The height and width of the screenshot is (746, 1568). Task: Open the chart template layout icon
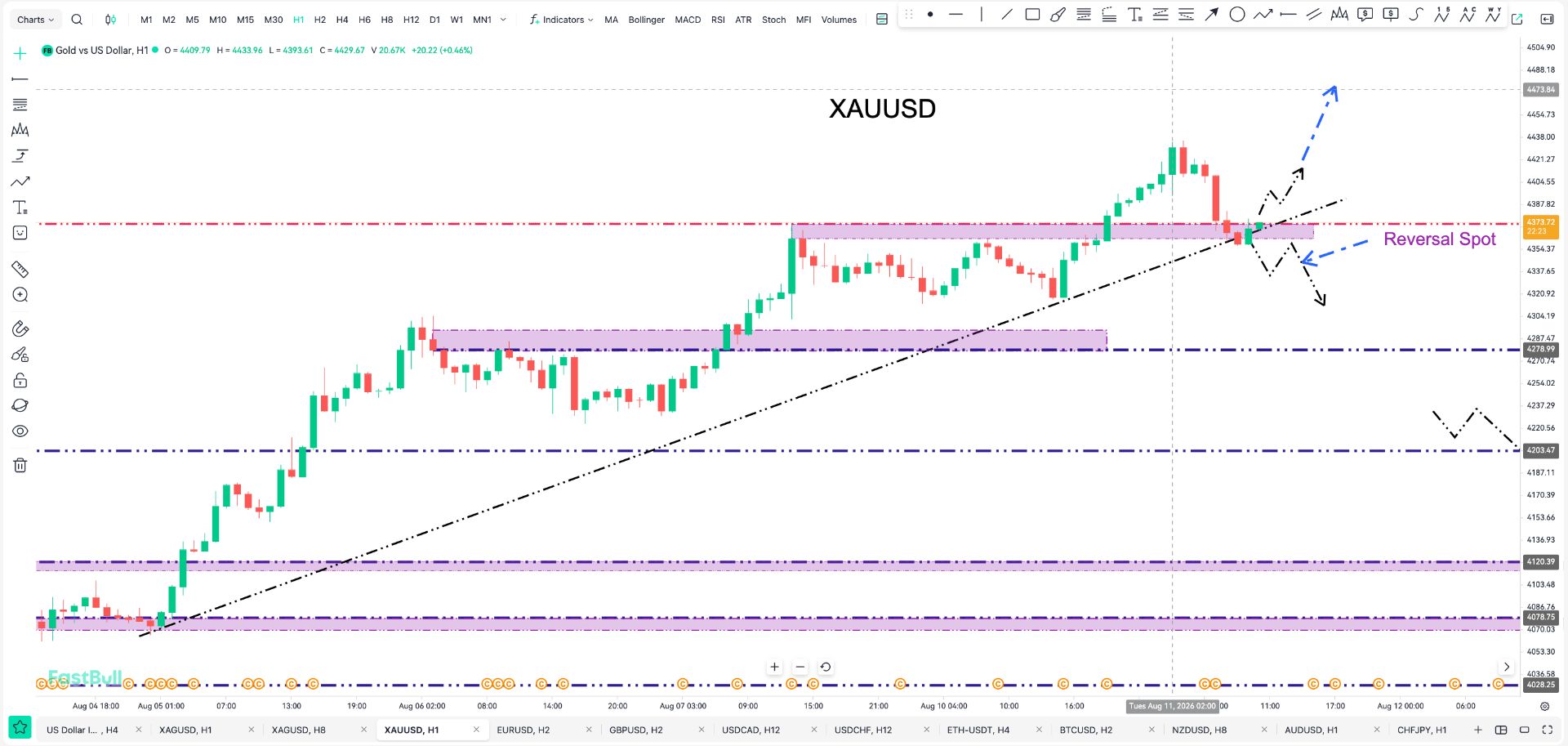[x=882, y=20]
